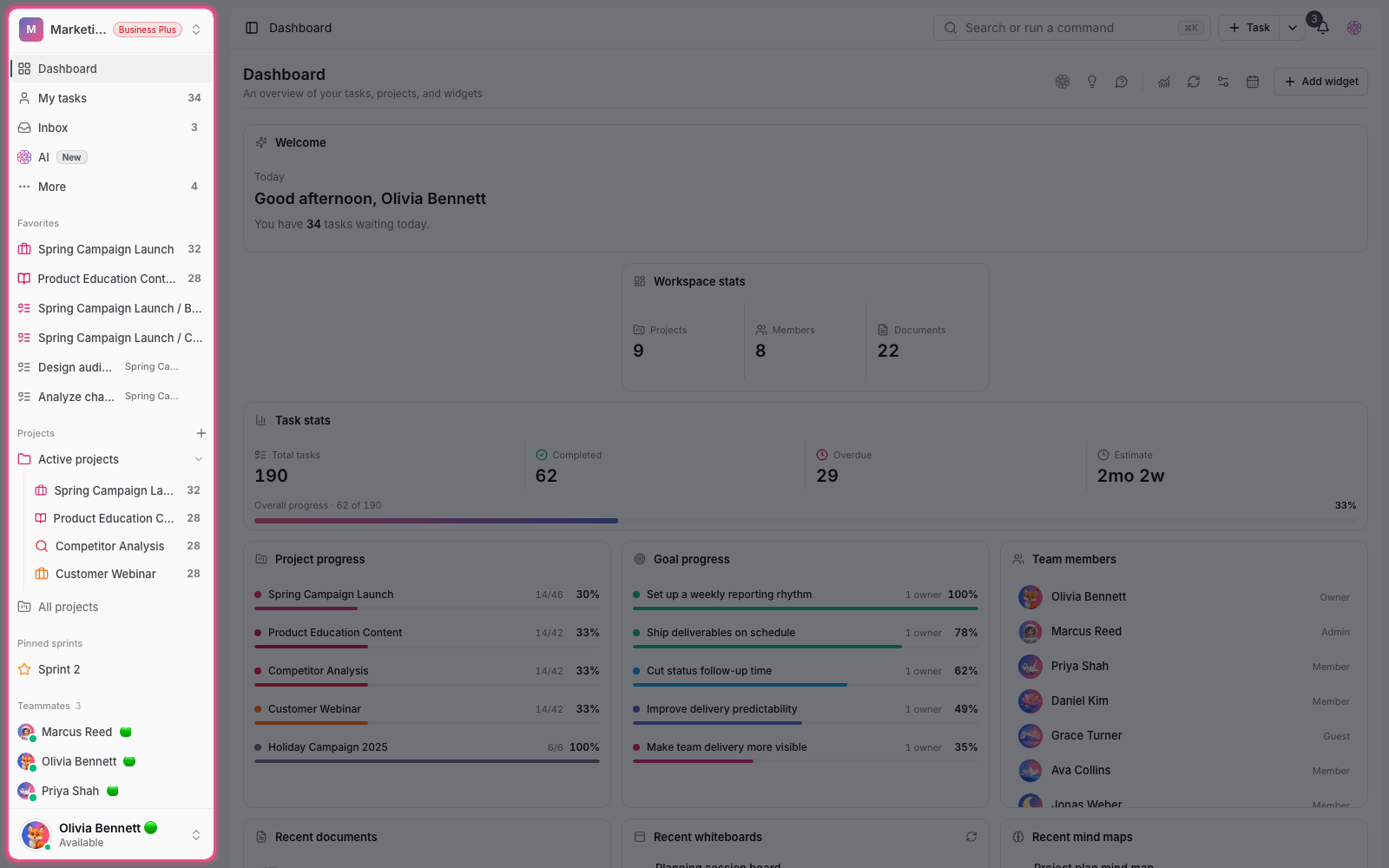The width and height of the screenshot is (1389, 868).
Task: Click the lightbulb tips icon in the dashboard toolbar
Action: click(x=1092, y=82)
